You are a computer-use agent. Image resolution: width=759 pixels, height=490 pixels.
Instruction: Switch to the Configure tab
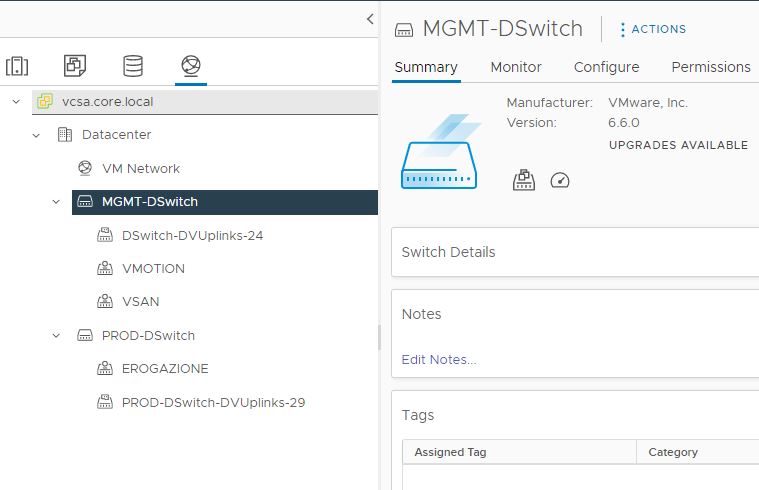pyautogui.click(x=606, y=67)
